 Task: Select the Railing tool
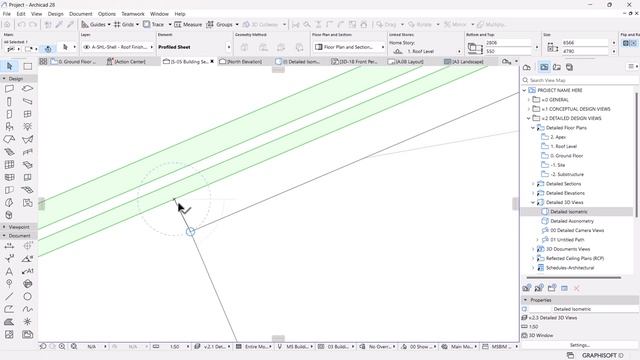[27, 152]
